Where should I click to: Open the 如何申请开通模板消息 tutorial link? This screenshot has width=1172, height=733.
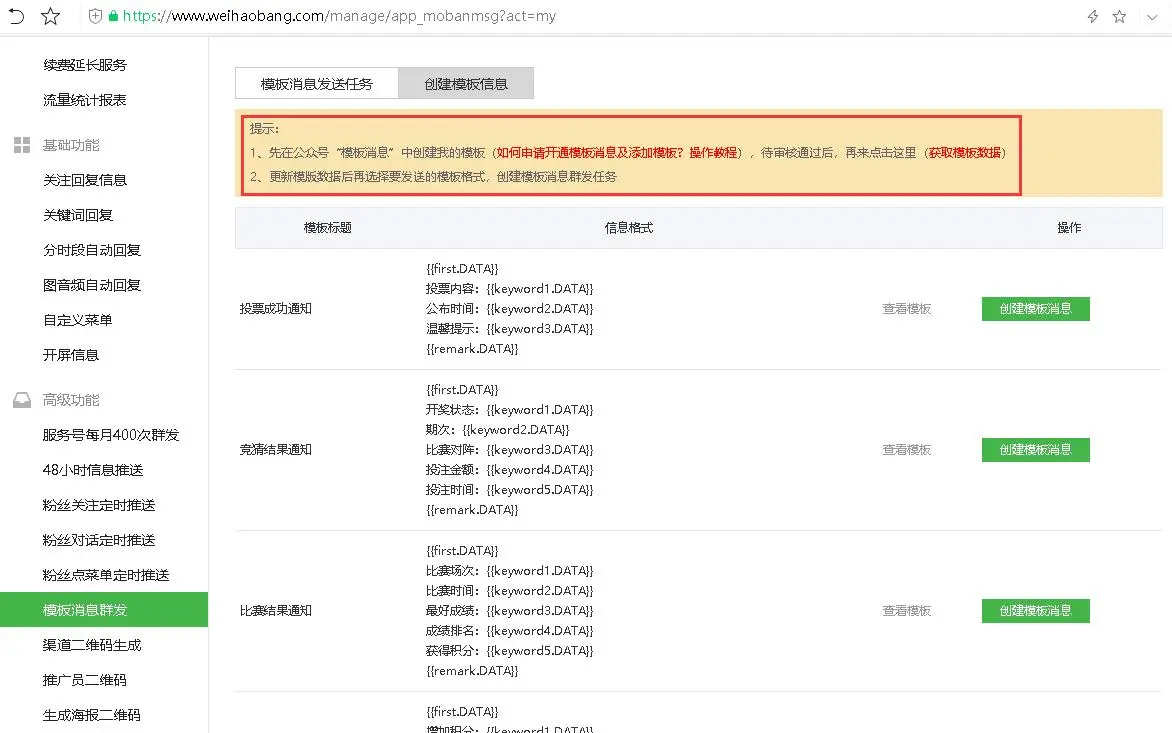(x=617, y=152)
